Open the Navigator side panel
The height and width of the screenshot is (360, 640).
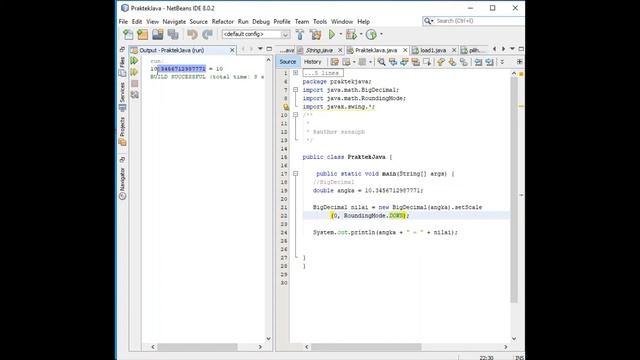[x=122, y=183]
